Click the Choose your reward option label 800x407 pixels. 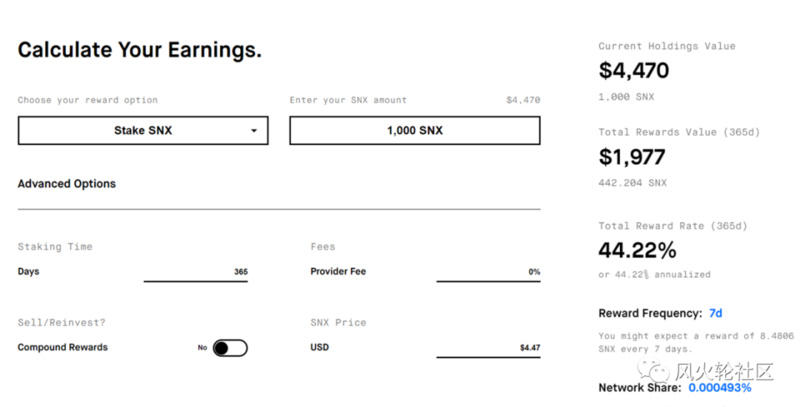pos(88,100)
